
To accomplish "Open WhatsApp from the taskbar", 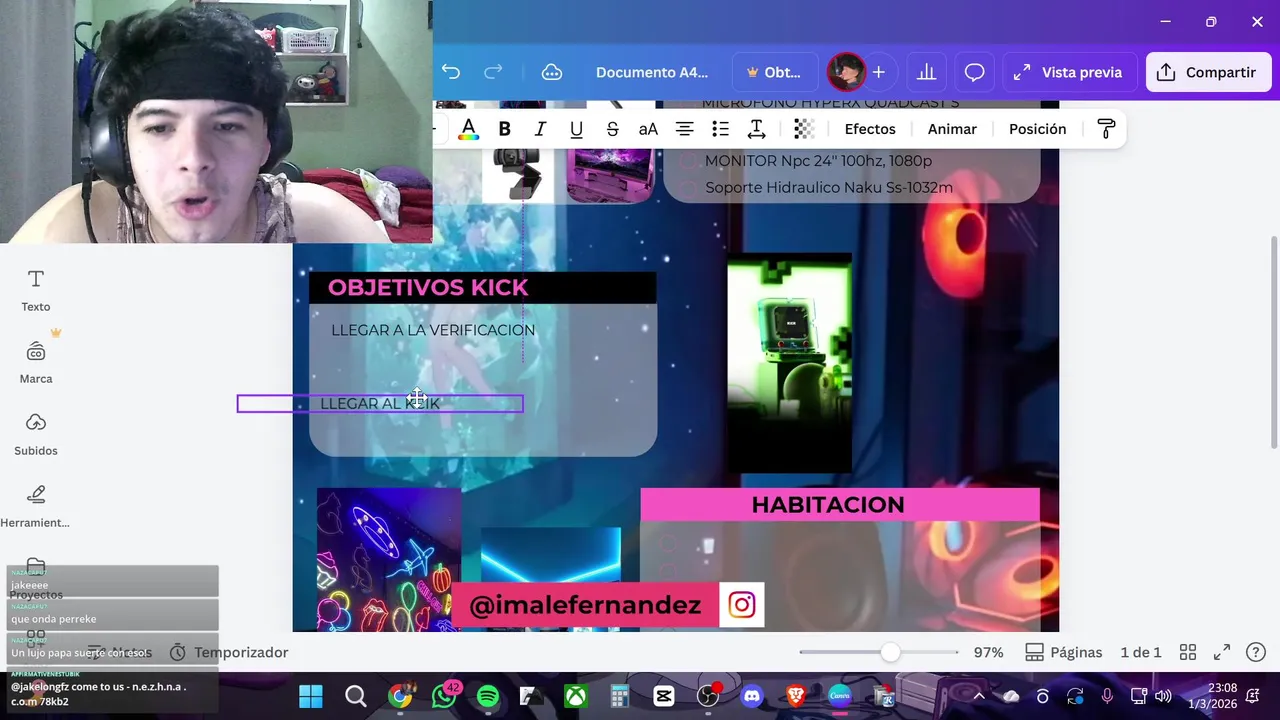I will (x=444, y=696).
